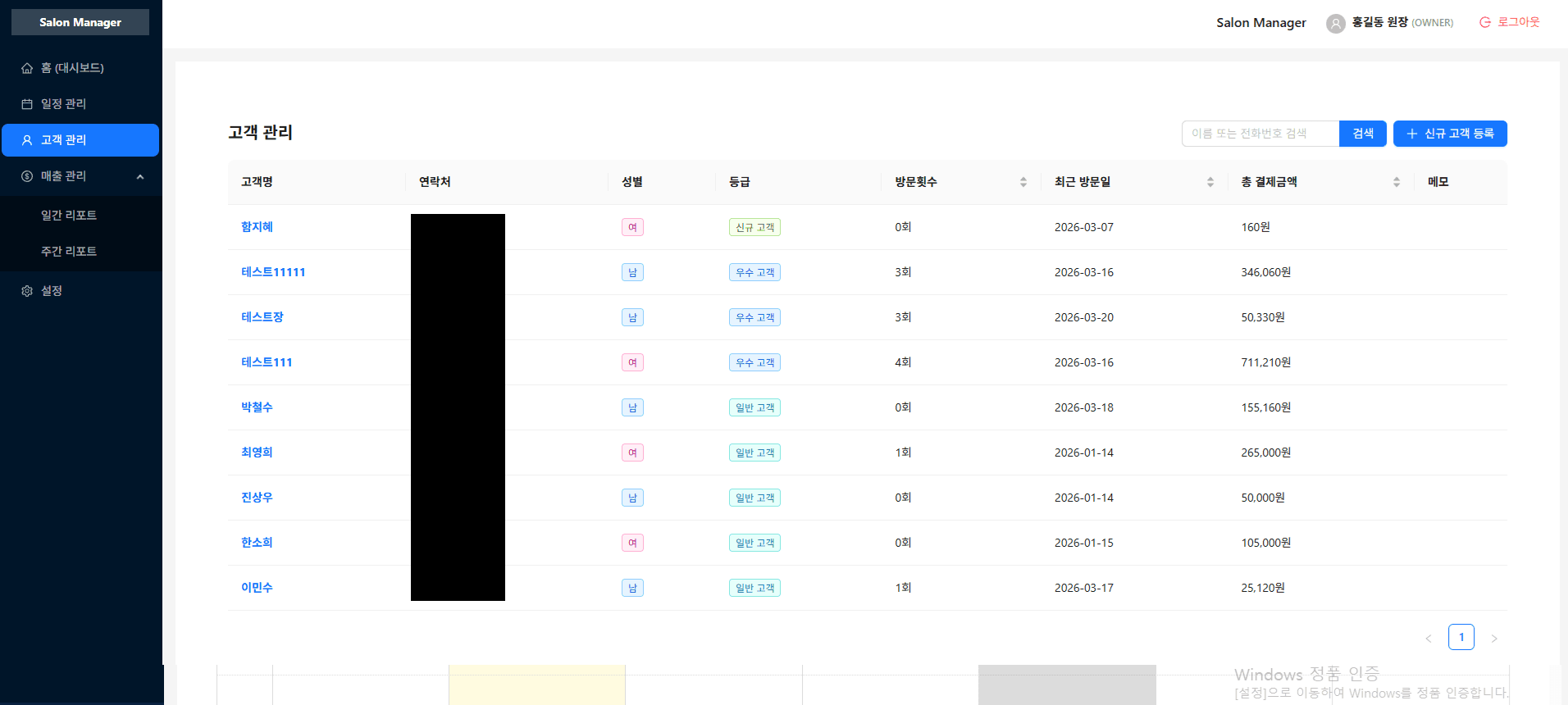1568x705 pixels.
Task: Click the 로그아웃 logout icon
Action: pos(1484,22)
